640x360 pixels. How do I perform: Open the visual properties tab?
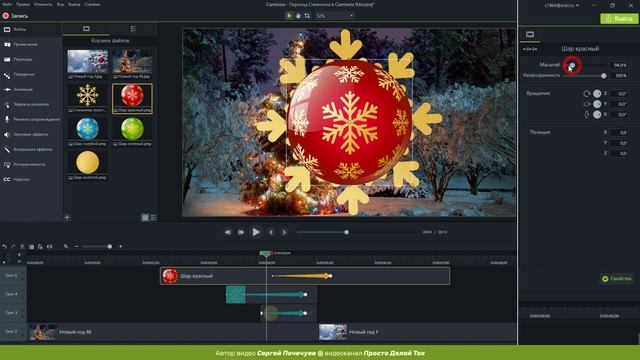tap(530, 35)
